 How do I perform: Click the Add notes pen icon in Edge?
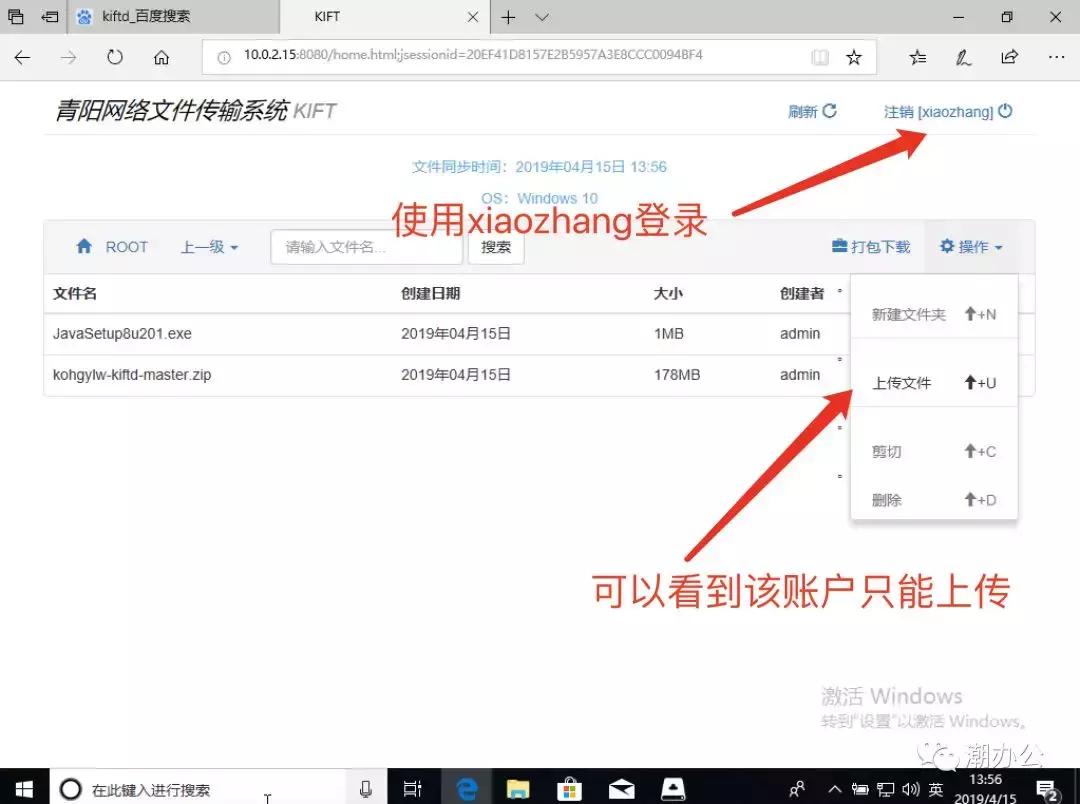tap(963, 57)
